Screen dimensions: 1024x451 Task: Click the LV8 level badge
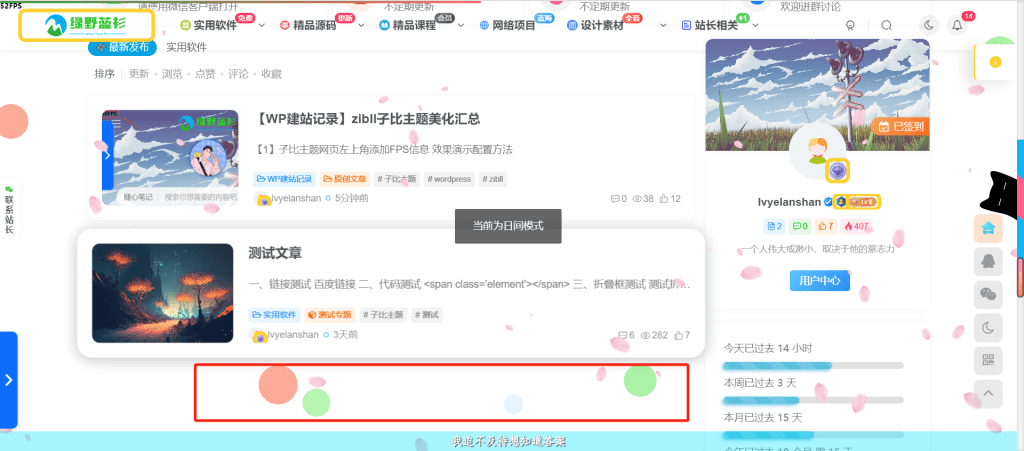click(x=863, y=202)
